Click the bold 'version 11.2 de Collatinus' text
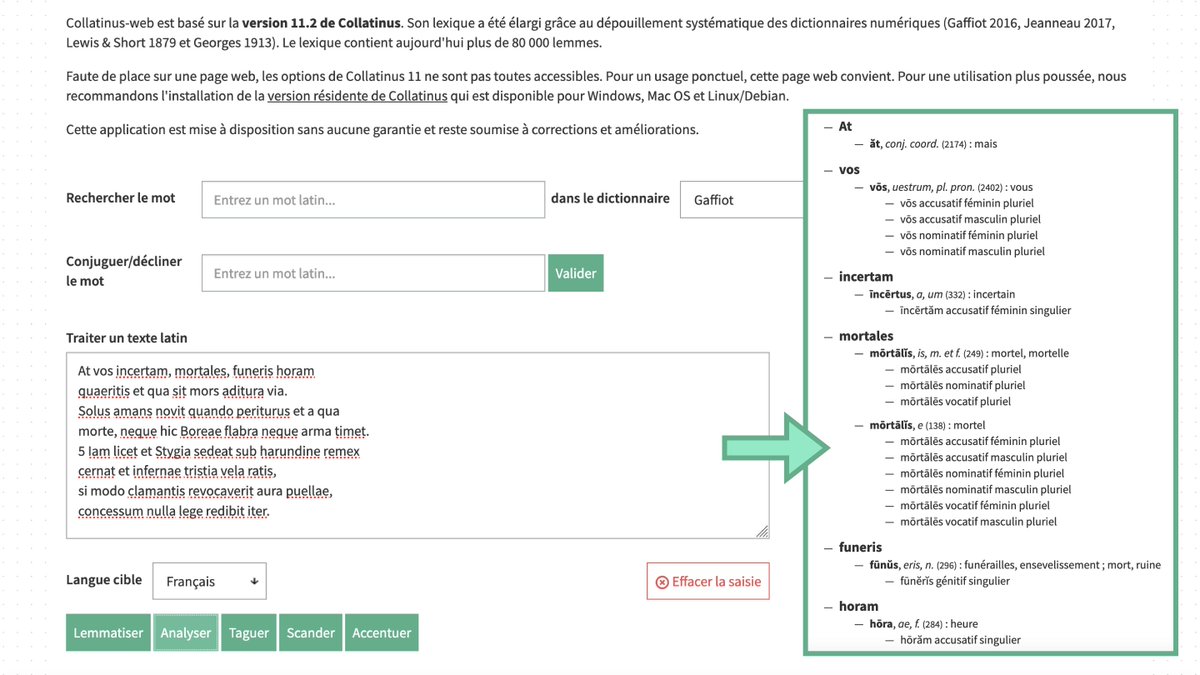 pyautogui.click(x=322, y=22)
